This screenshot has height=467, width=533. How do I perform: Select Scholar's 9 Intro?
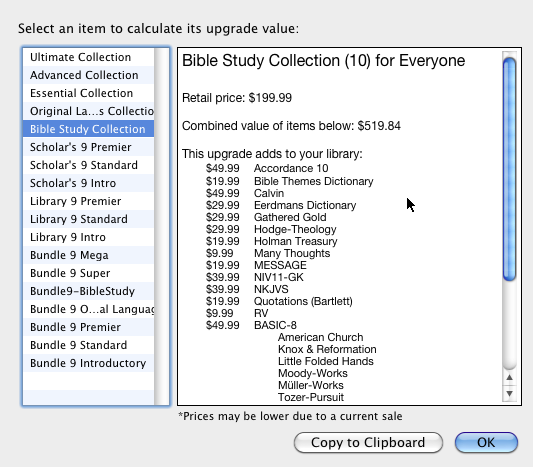pyautogui.click(x=88, y=183)
